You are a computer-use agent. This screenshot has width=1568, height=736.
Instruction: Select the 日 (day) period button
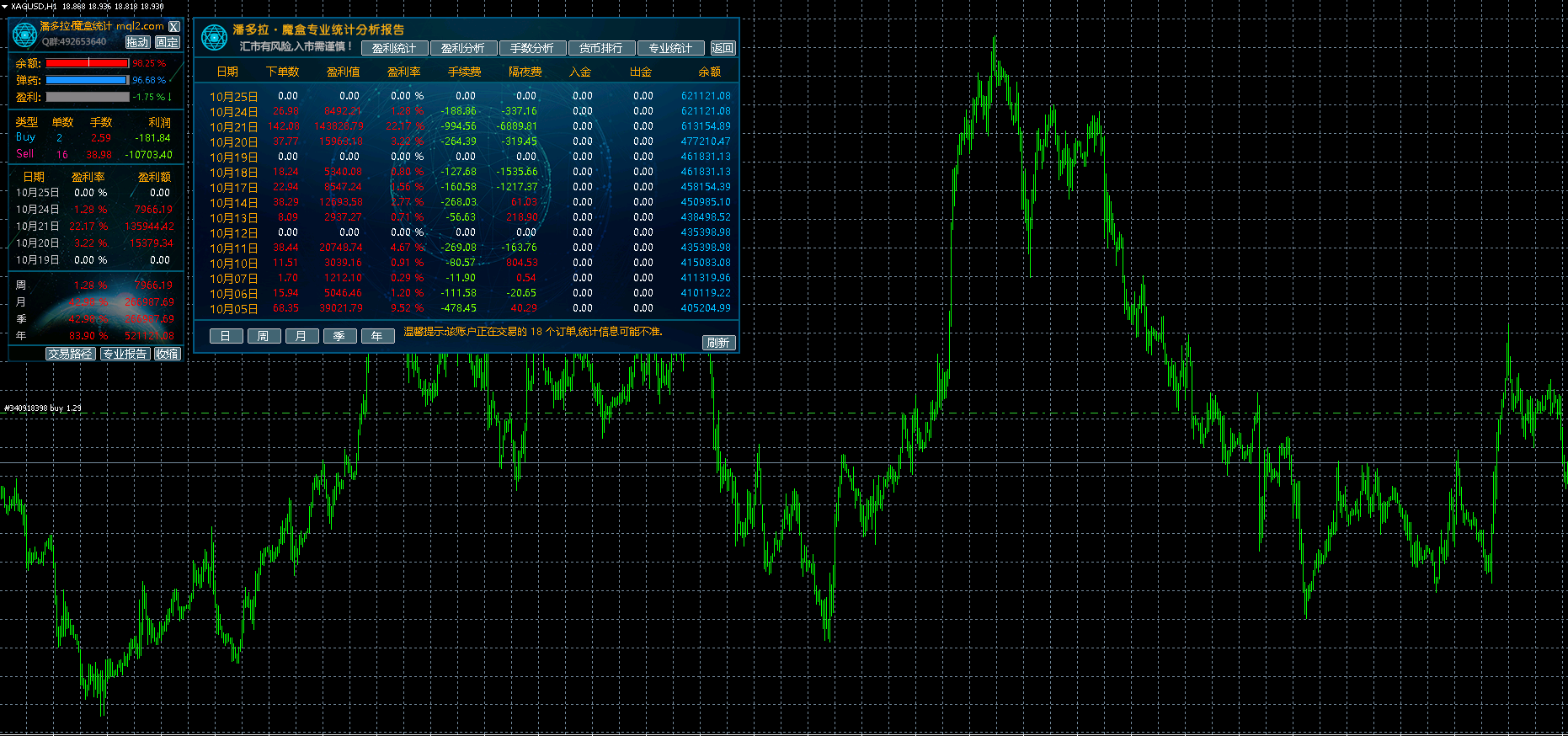tap(226, 336)
